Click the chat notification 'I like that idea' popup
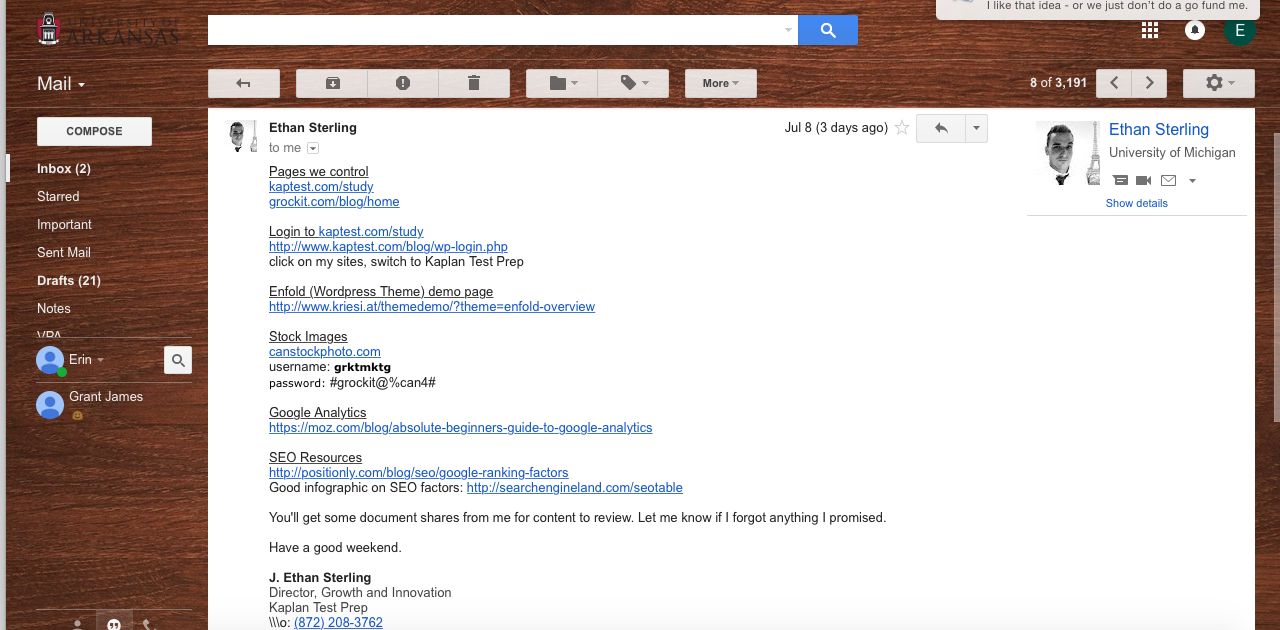Viewport: 1280px width, 630px height. (x=1096, y=8)
